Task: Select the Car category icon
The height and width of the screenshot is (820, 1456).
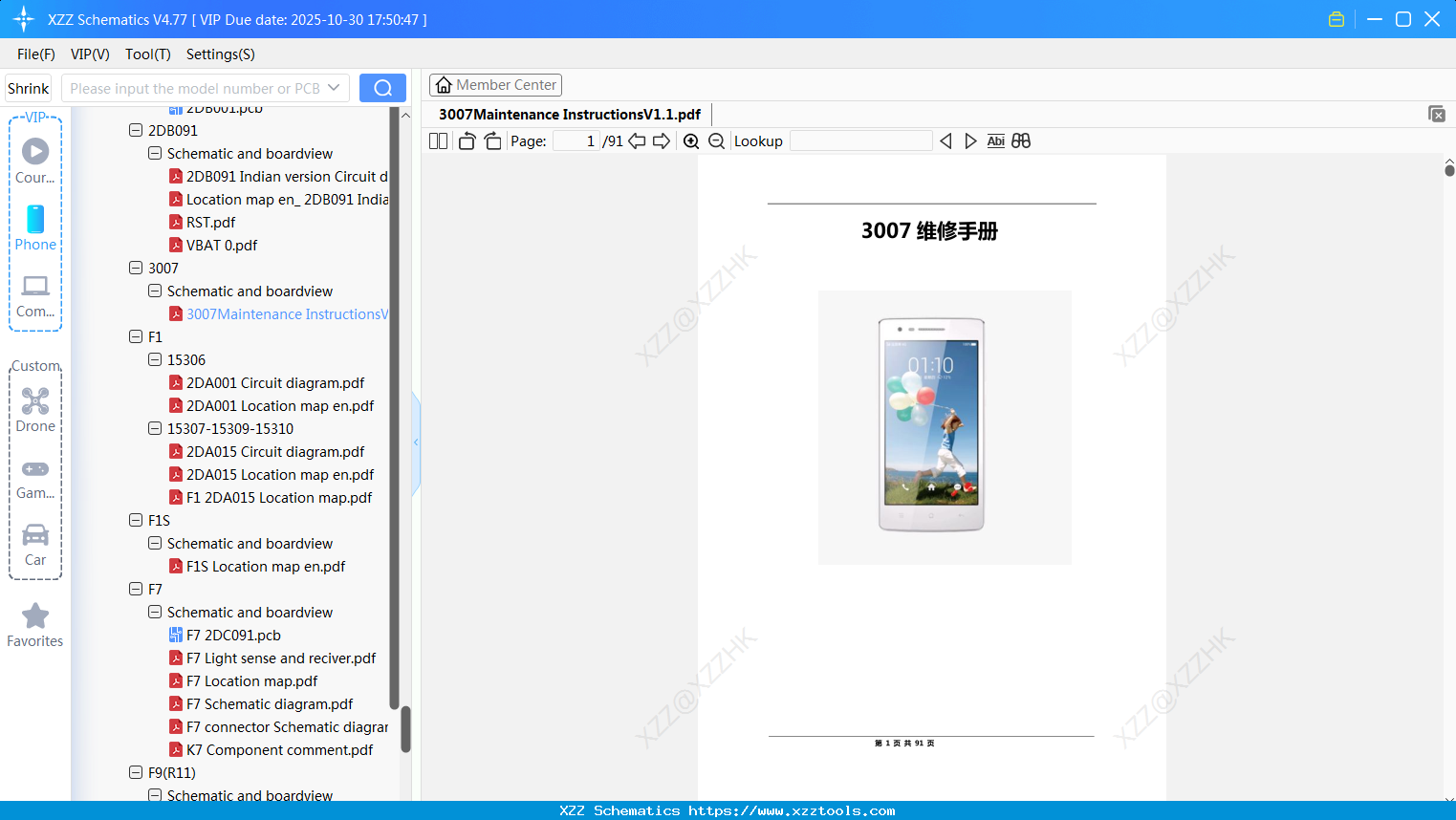Action: [35, 544]
